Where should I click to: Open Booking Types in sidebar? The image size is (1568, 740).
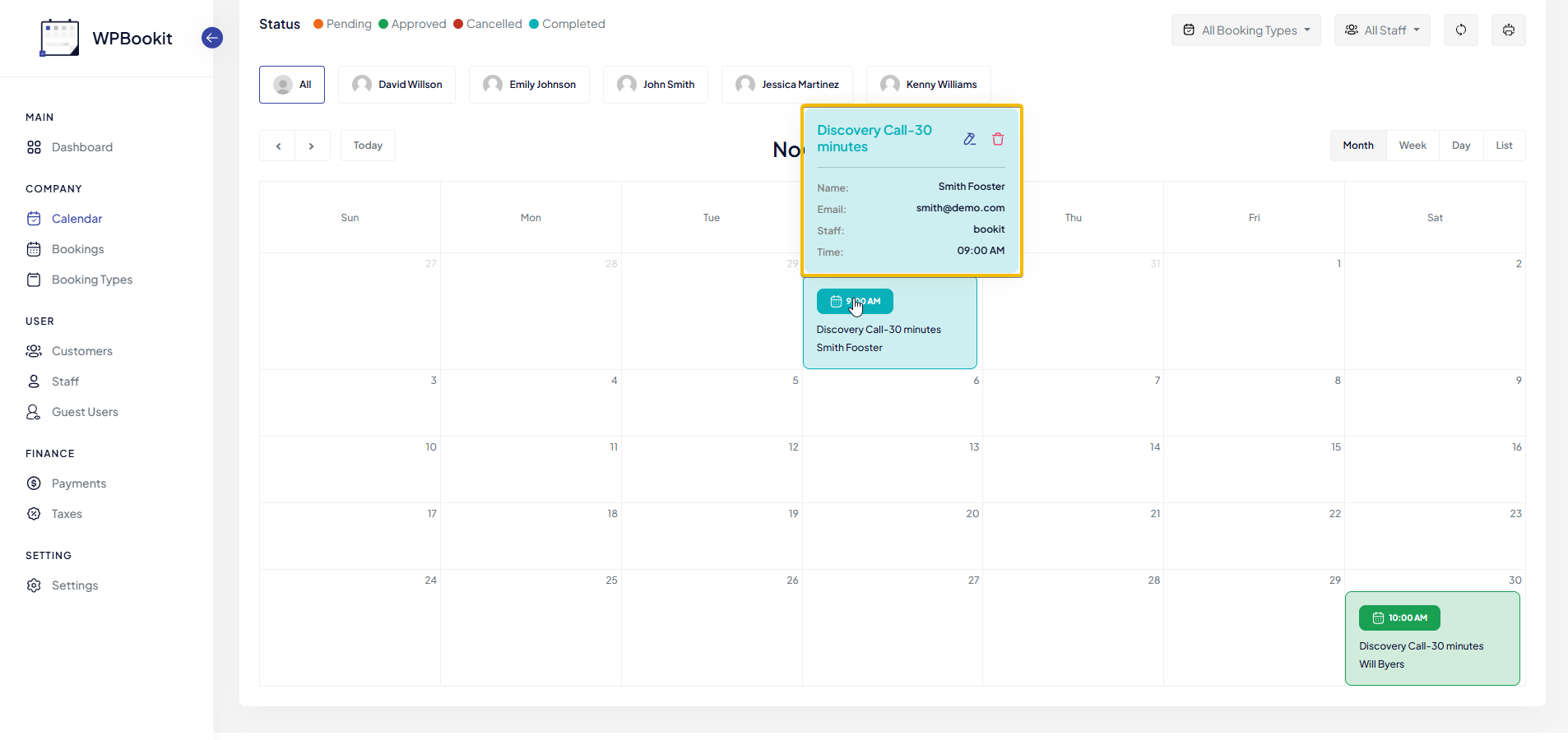point(91,280)
